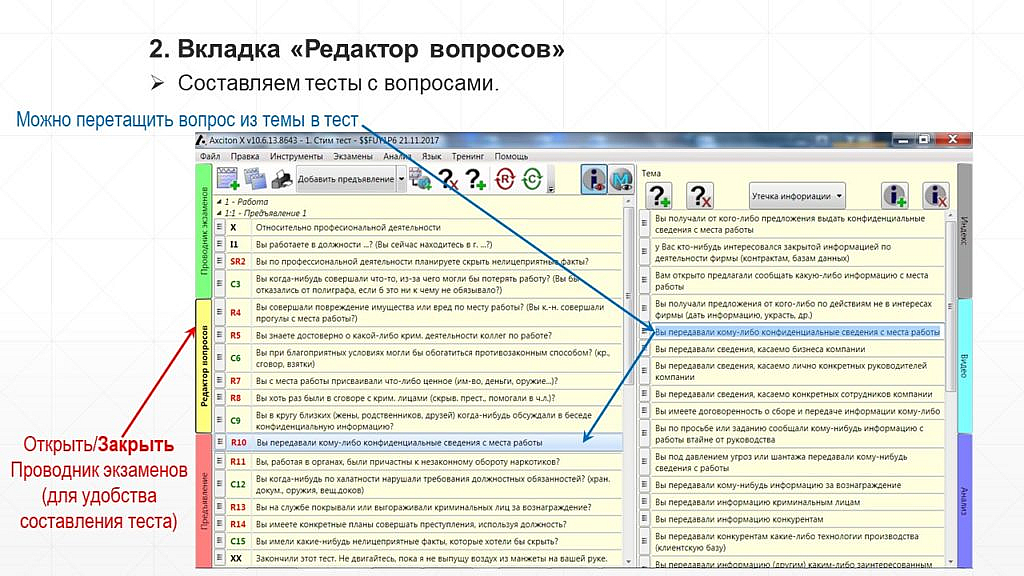Viewport: 1024px width, 576px height.
Task: Switch to the green Проводник экзаменов side tab
Action: 204,231
